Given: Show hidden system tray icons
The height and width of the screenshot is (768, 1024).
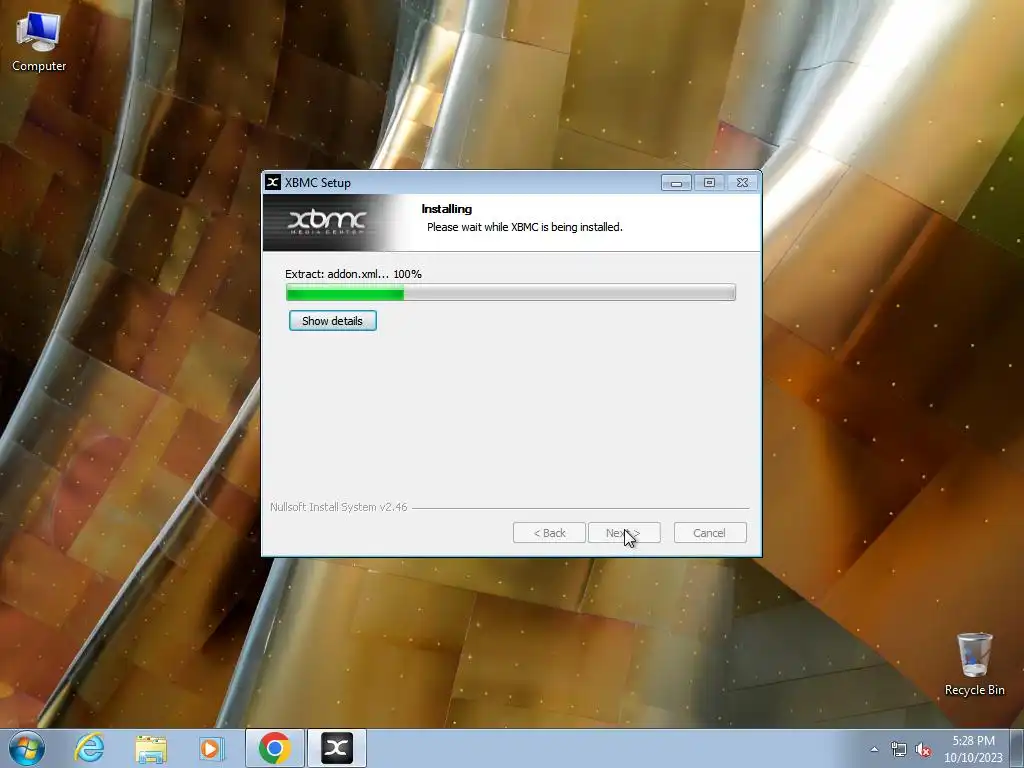Looking at the screenshot, I should (x=874, y=750).
